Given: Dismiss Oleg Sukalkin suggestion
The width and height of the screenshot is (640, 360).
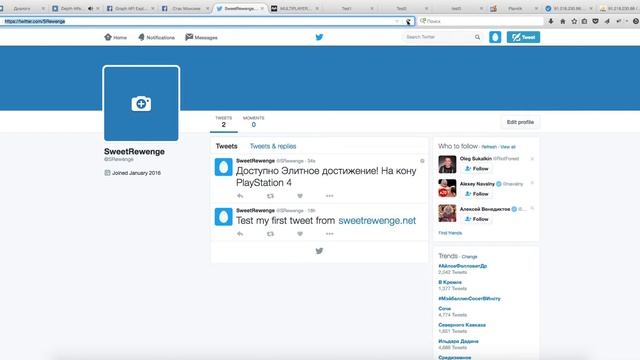Looking at the screenshot, I should (532, 158).
